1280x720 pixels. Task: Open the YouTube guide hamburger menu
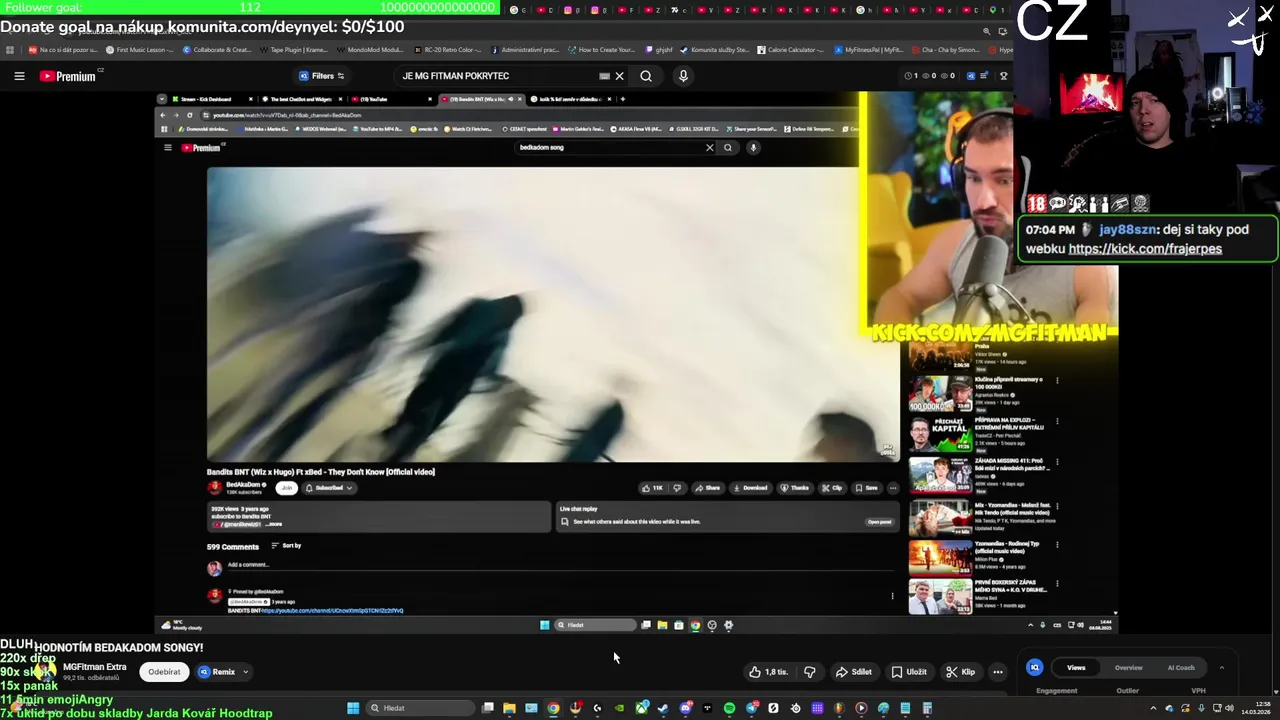point(19,76)
